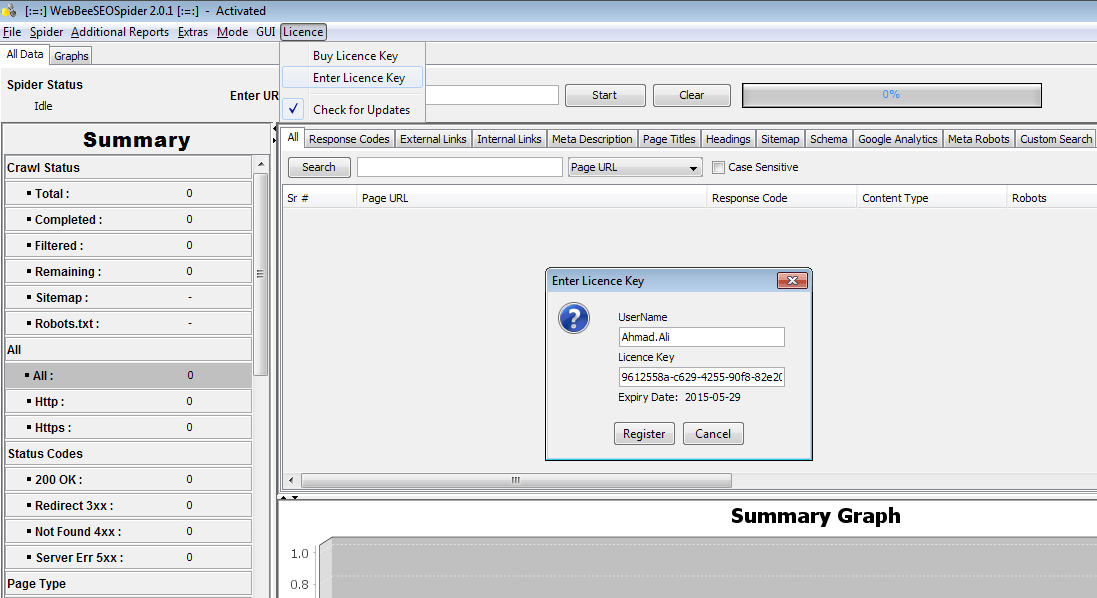Click the Licence menu
This screenshot has width=1097, height=598.
click(303, 31)
